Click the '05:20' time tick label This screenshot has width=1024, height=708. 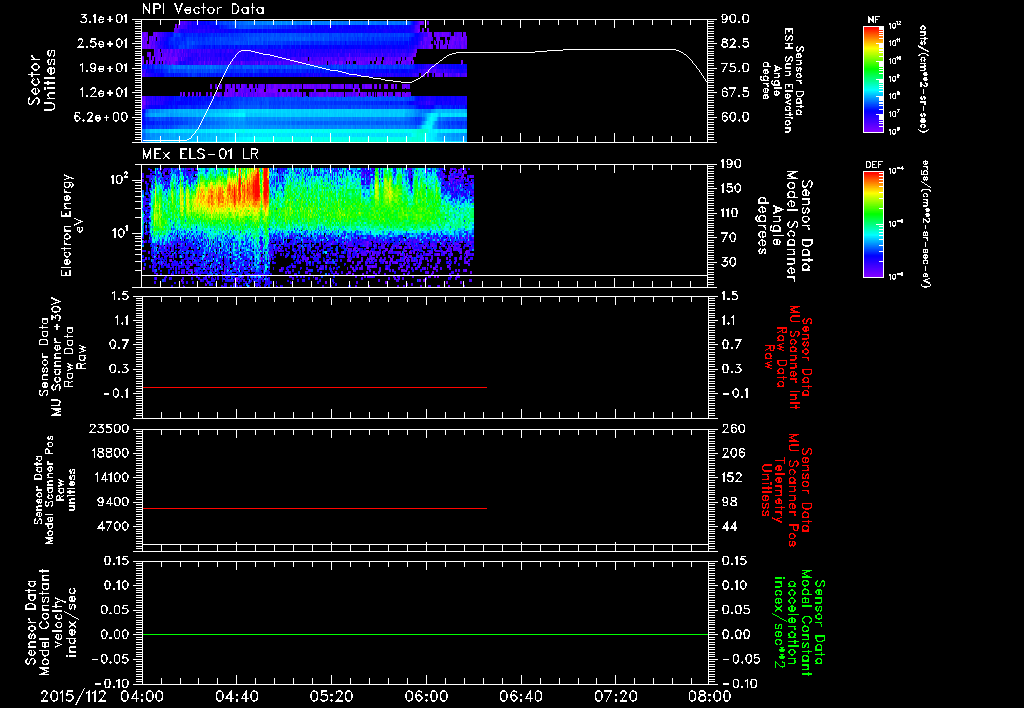point(331,696)
